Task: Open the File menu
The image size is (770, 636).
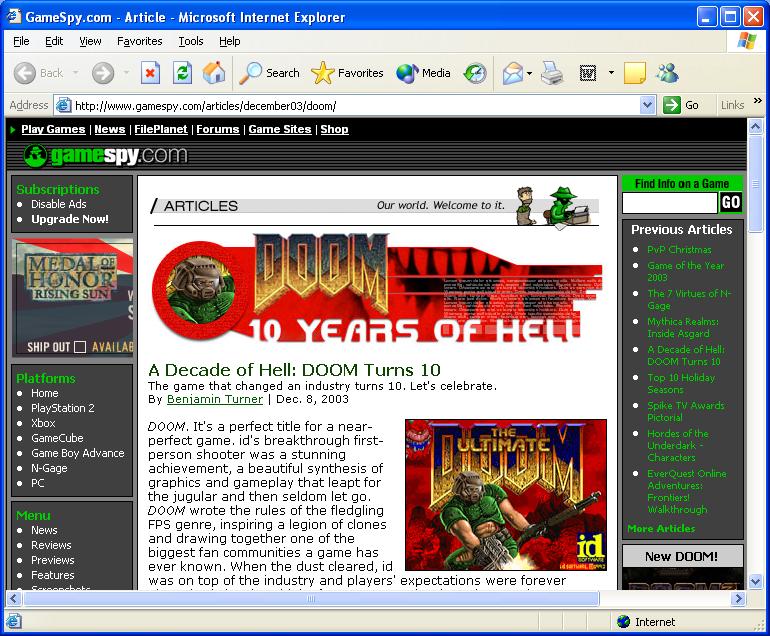Action: point(21,41)
